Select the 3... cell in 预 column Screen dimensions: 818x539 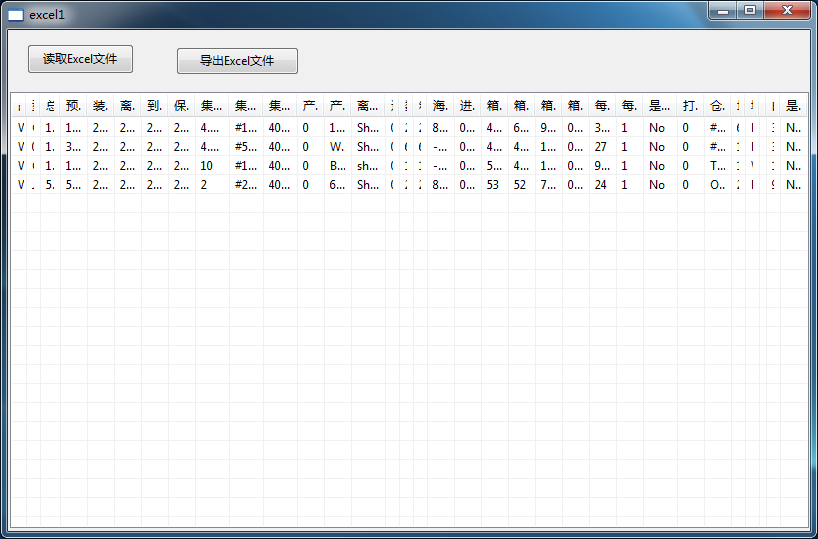(x=74, y=147)
